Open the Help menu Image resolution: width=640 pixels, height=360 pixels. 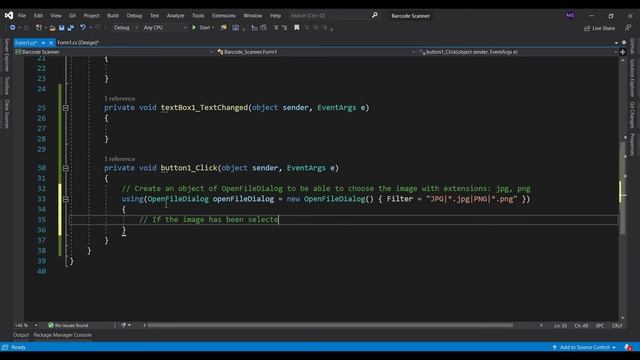click(x=276, y=16)
